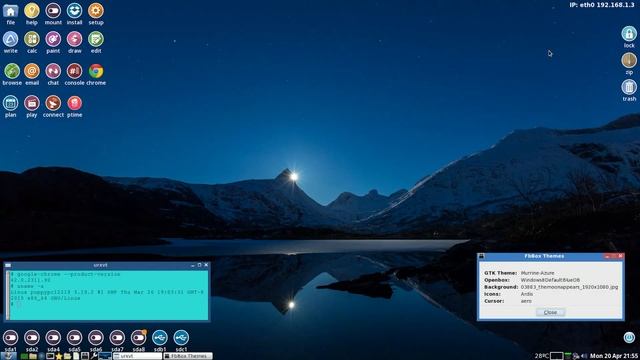Viewport: 640px width, 360px height.
Task: Launch the play media desktop icon
Action: 32,103
